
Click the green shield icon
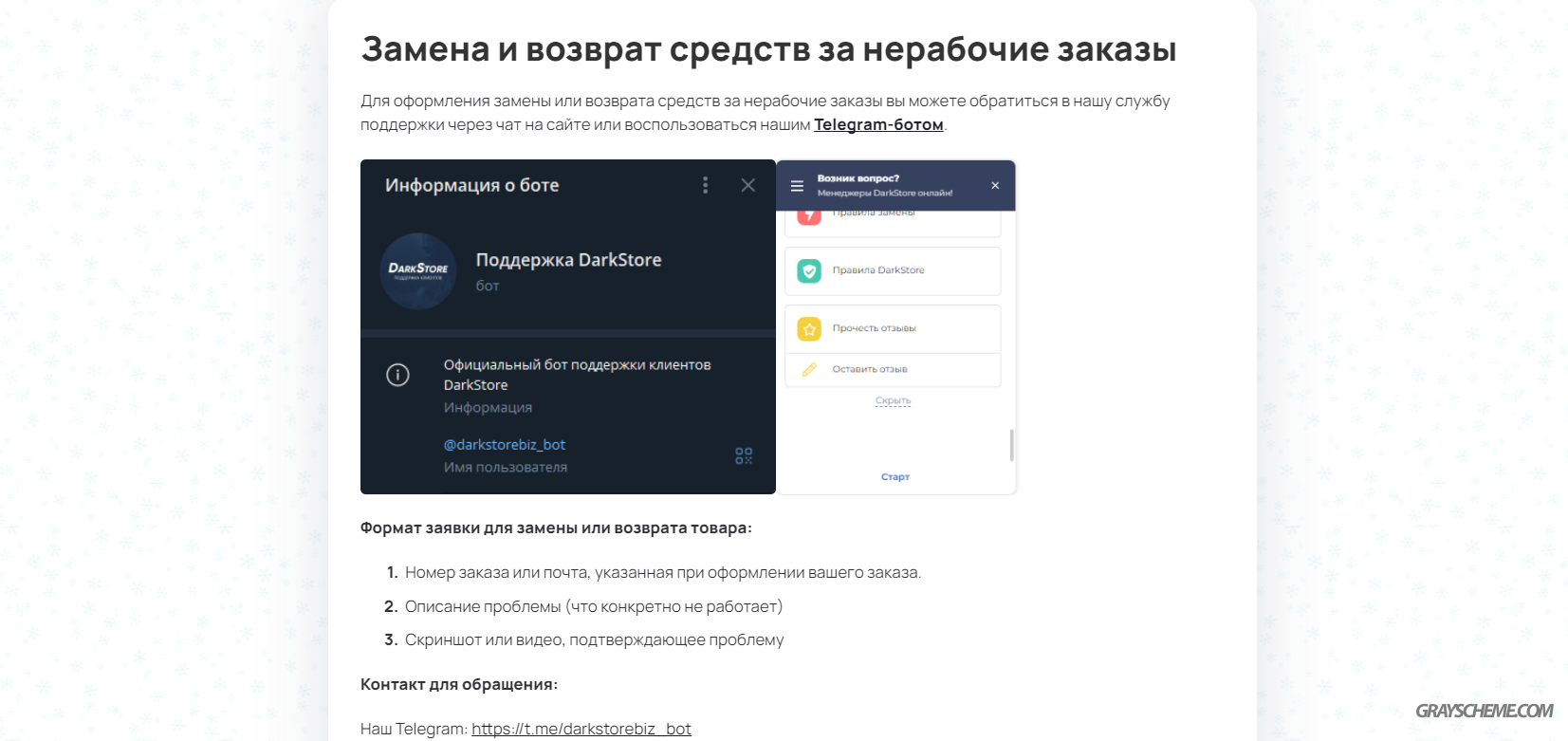coord(809,271)
